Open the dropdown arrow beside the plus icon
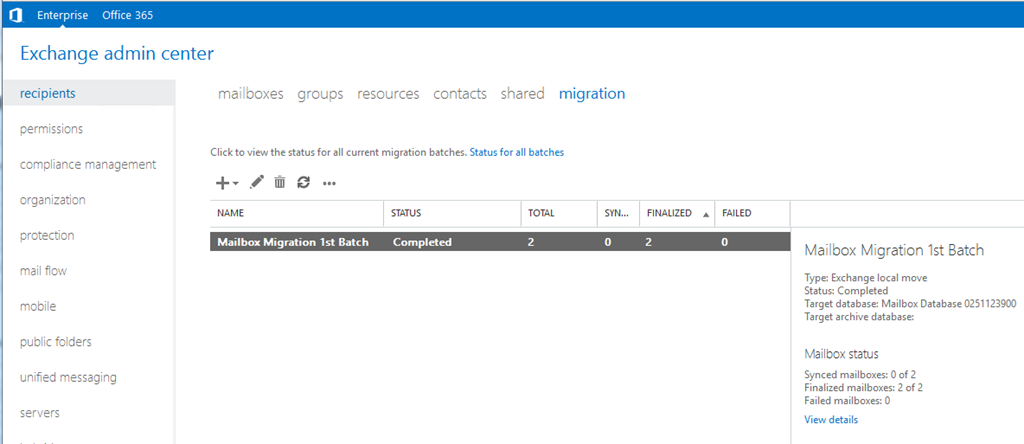The width and height of the screenshot is (1024, 444). coord(235,184)
